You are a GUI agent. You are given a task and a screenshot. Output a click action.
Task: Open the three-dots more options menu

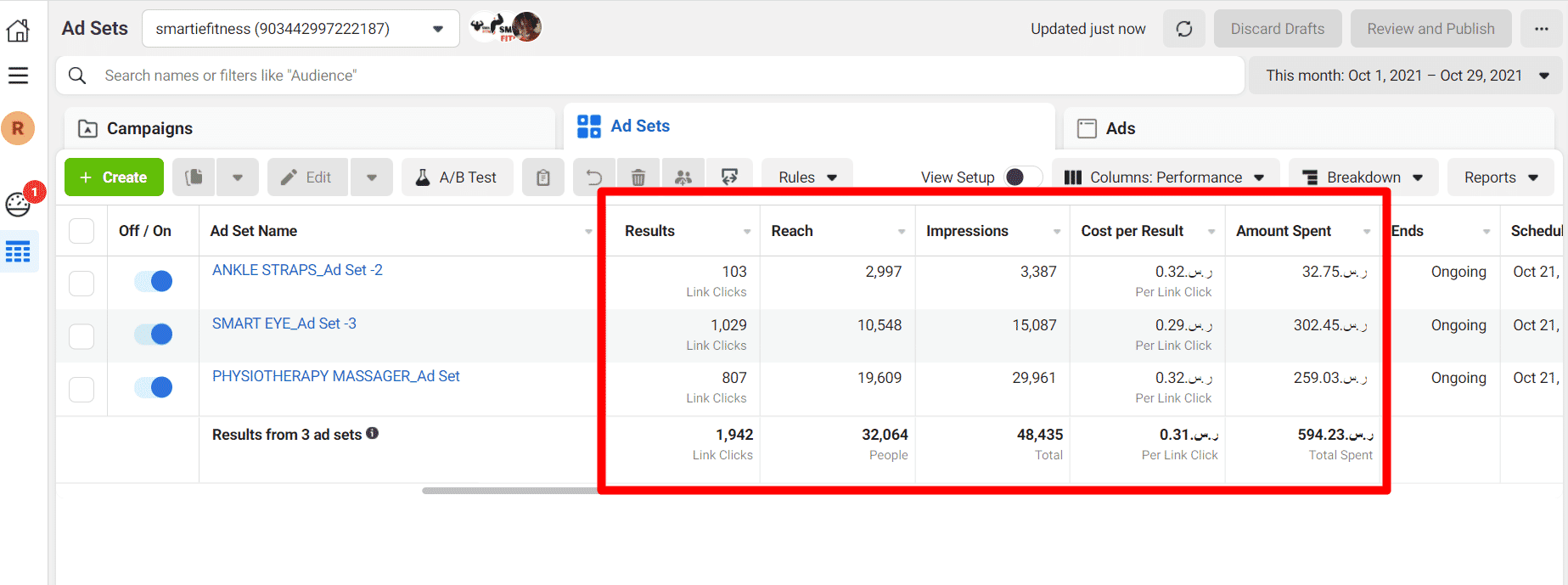coord(1541,29)
